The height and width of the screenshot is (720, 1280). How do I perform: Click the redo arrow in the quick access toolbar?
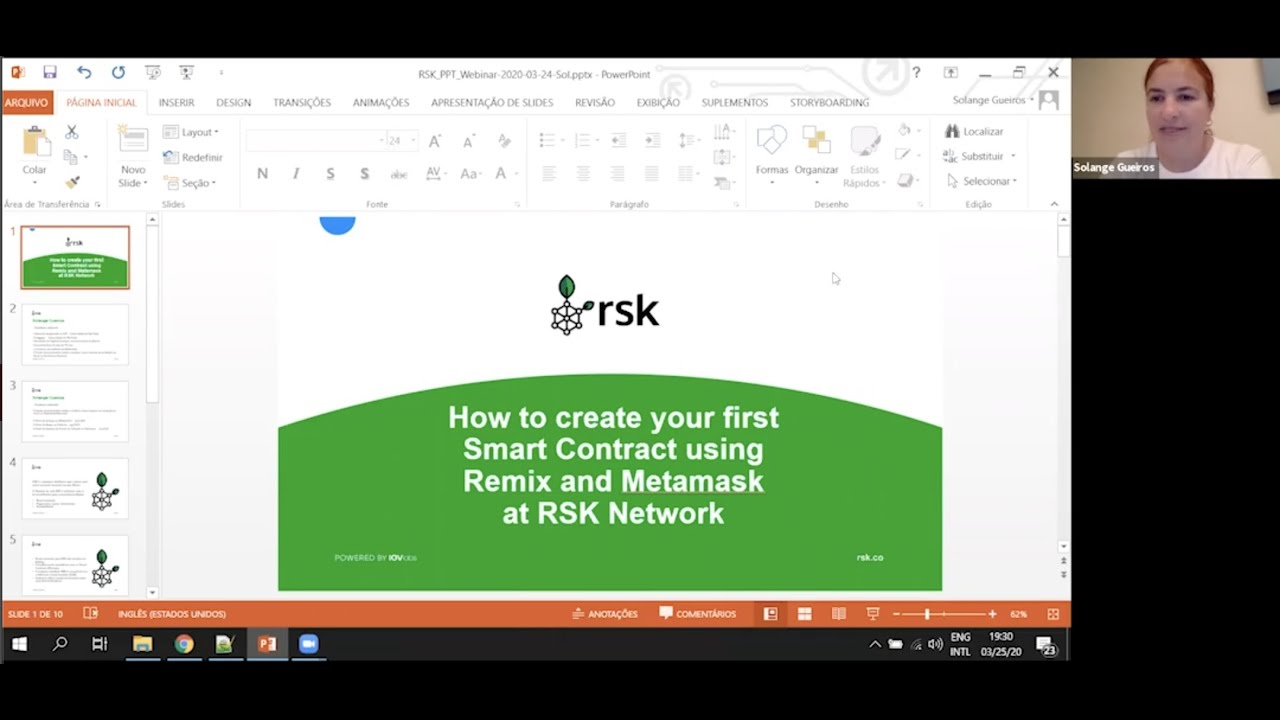tap(118, 73)
